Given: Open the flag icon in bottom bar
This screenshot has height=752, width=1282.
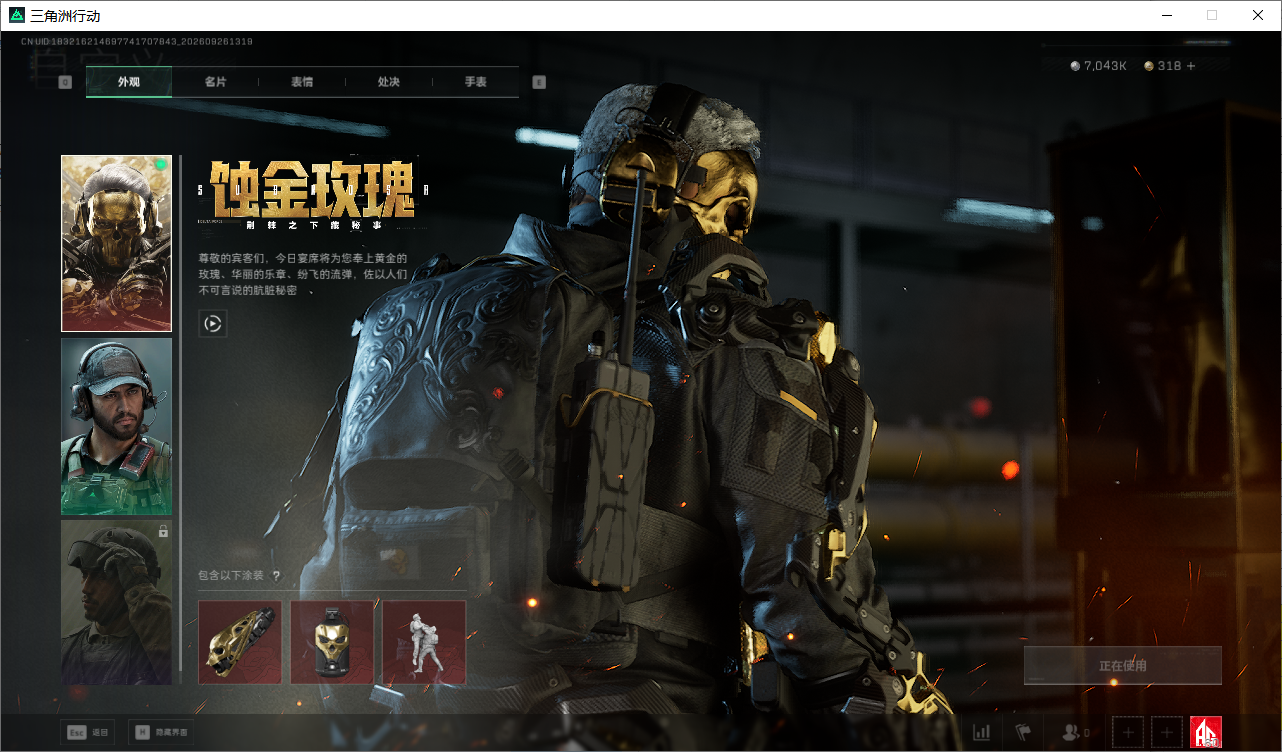Looking at the screenshot, I should point(1023,733).
